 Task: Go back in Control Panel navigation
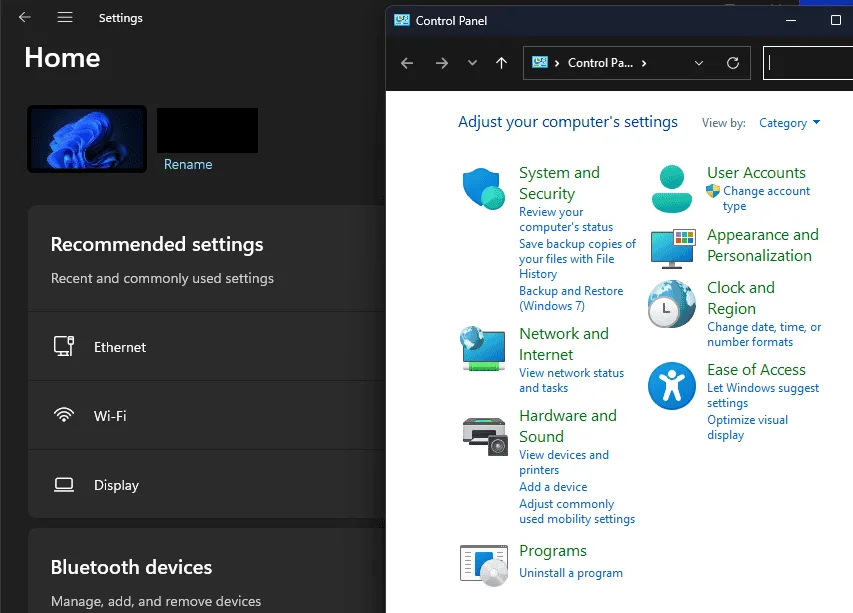coord(407,63)
